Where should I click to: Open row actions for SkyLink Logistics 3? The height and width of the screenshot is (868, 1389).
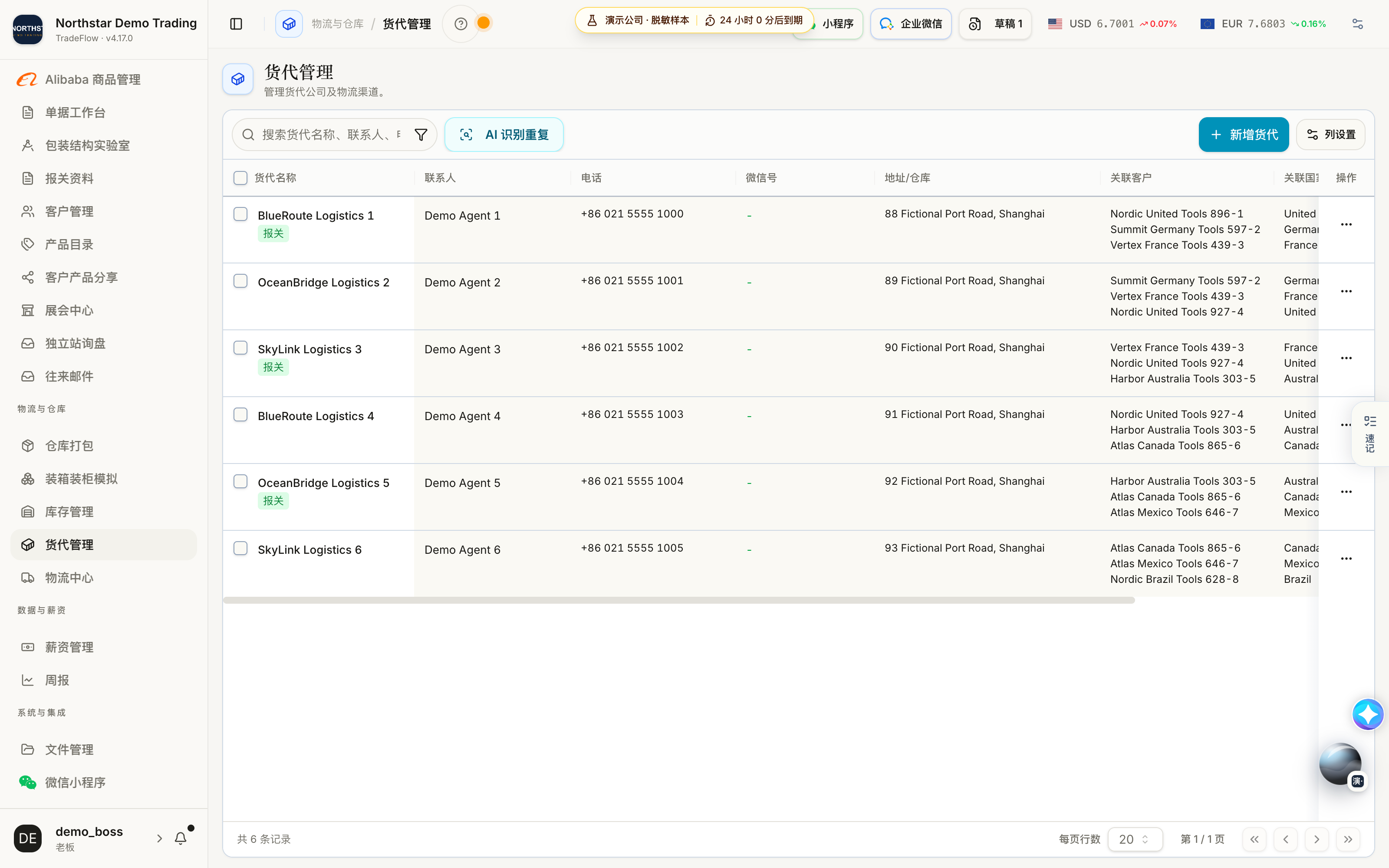coord(1346,358)
